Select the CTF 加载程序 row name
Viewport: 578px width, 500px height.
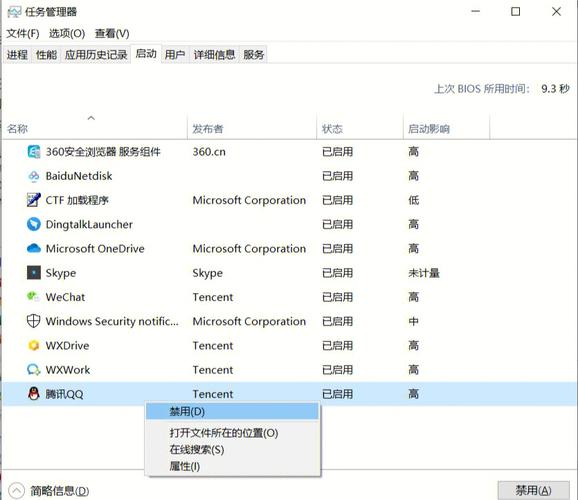point(77,200)
